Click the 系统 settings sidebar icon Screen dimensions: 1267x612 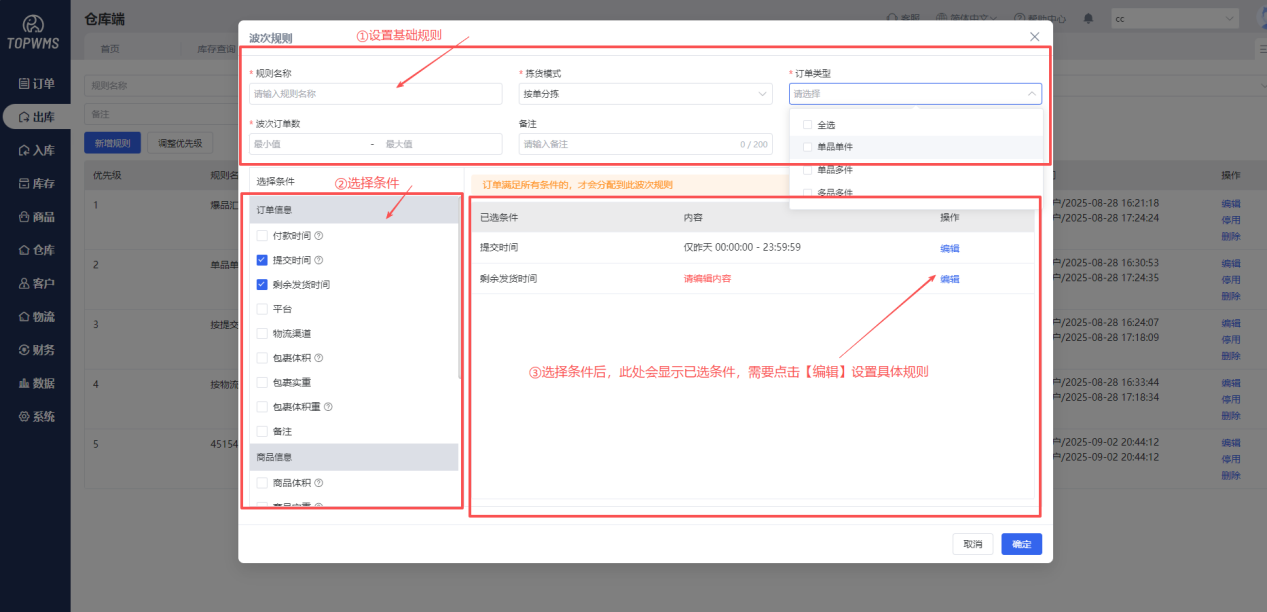[x=24, y=416]
